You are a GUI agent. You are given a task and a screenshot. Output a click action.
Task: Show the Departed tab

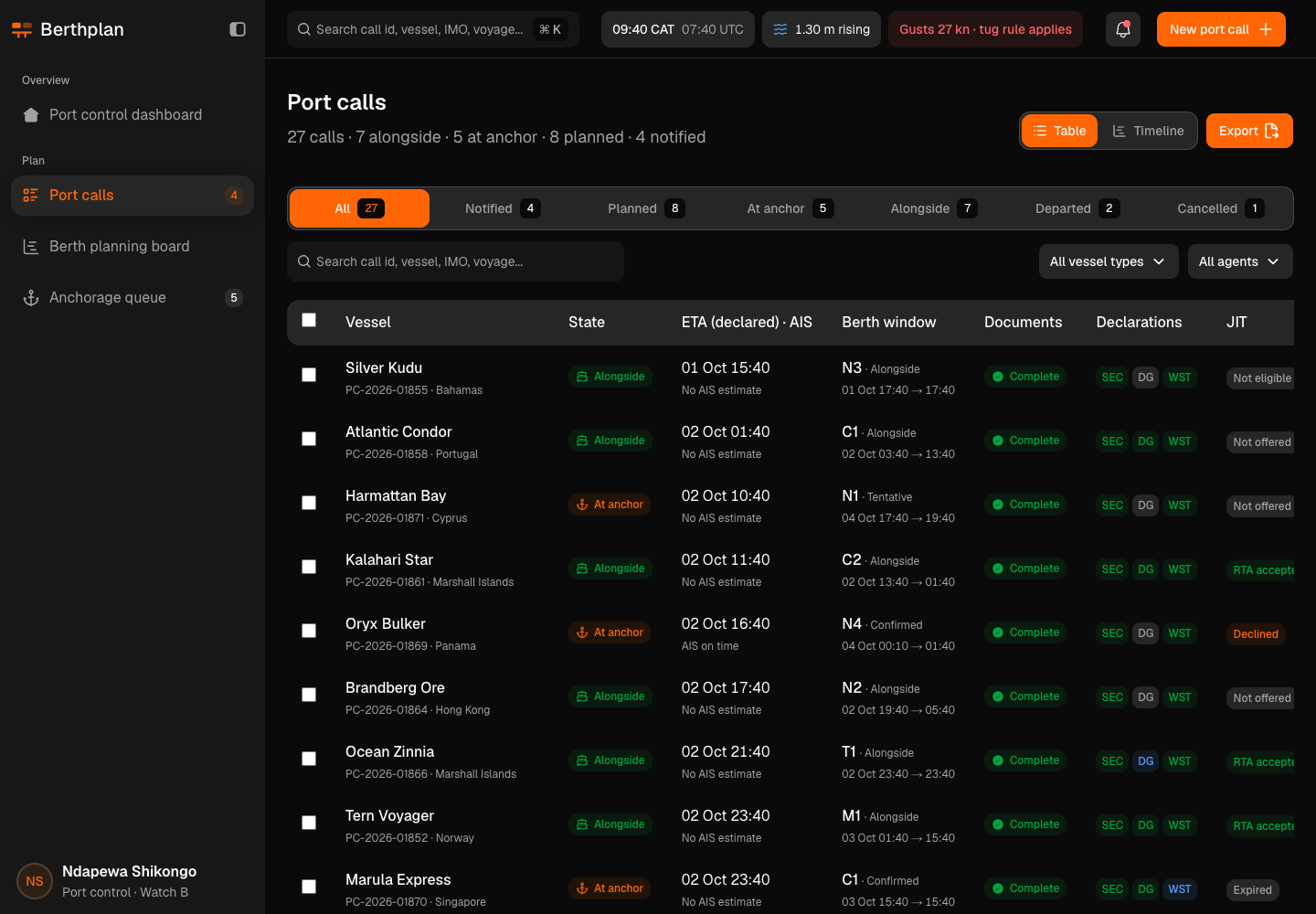coord(1077,208)
